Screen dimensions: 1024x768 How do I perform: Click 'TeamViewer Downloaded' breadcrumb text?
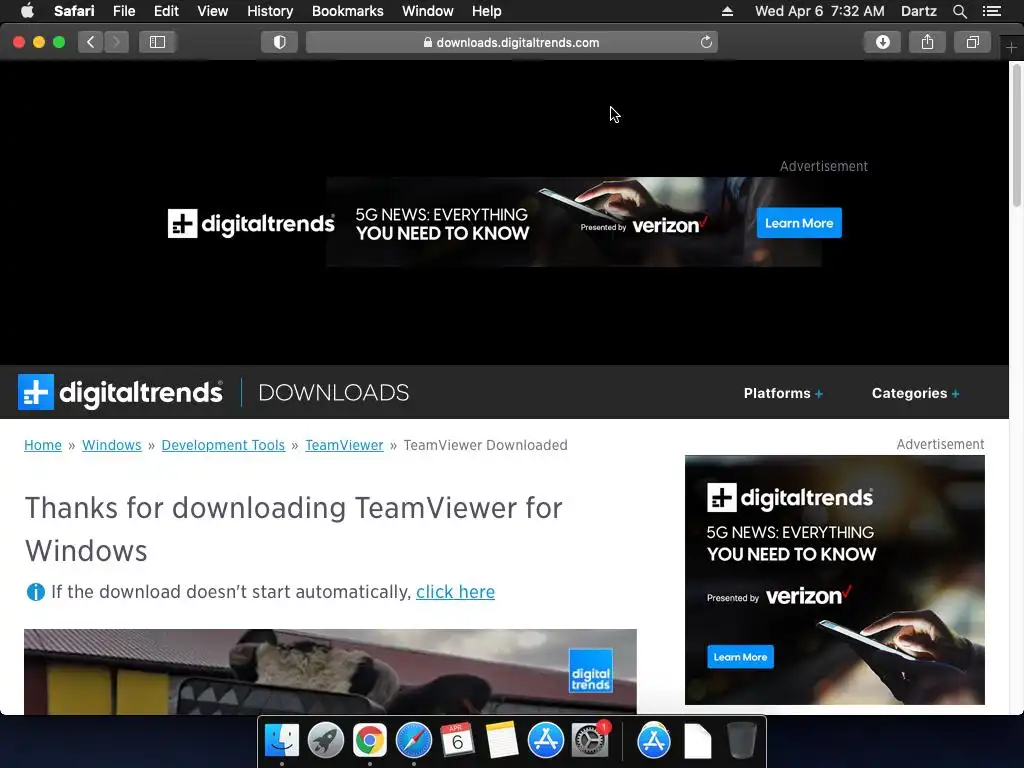485,445
